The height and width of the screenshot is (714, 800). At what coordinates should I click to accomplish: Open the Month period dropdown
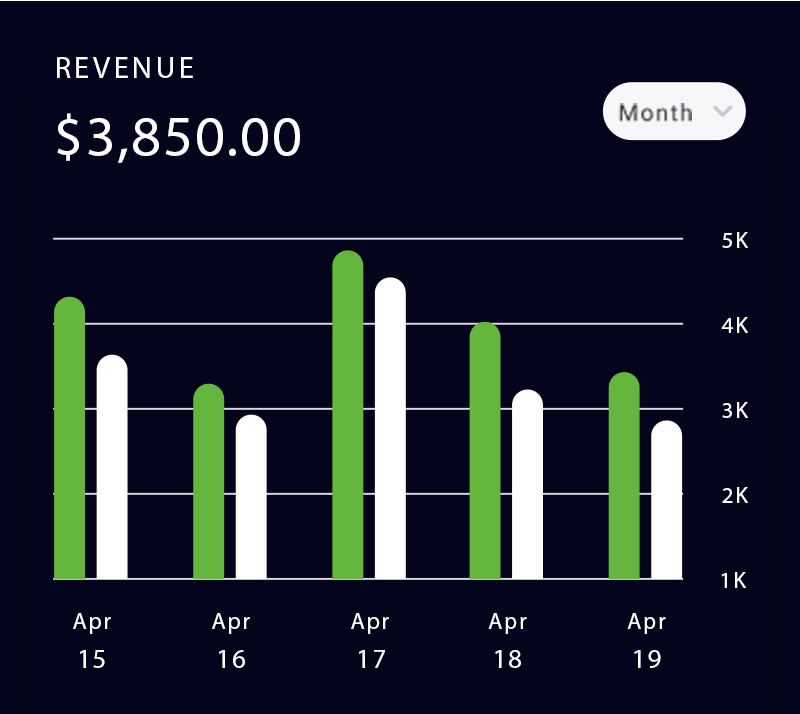coord(672,111)
